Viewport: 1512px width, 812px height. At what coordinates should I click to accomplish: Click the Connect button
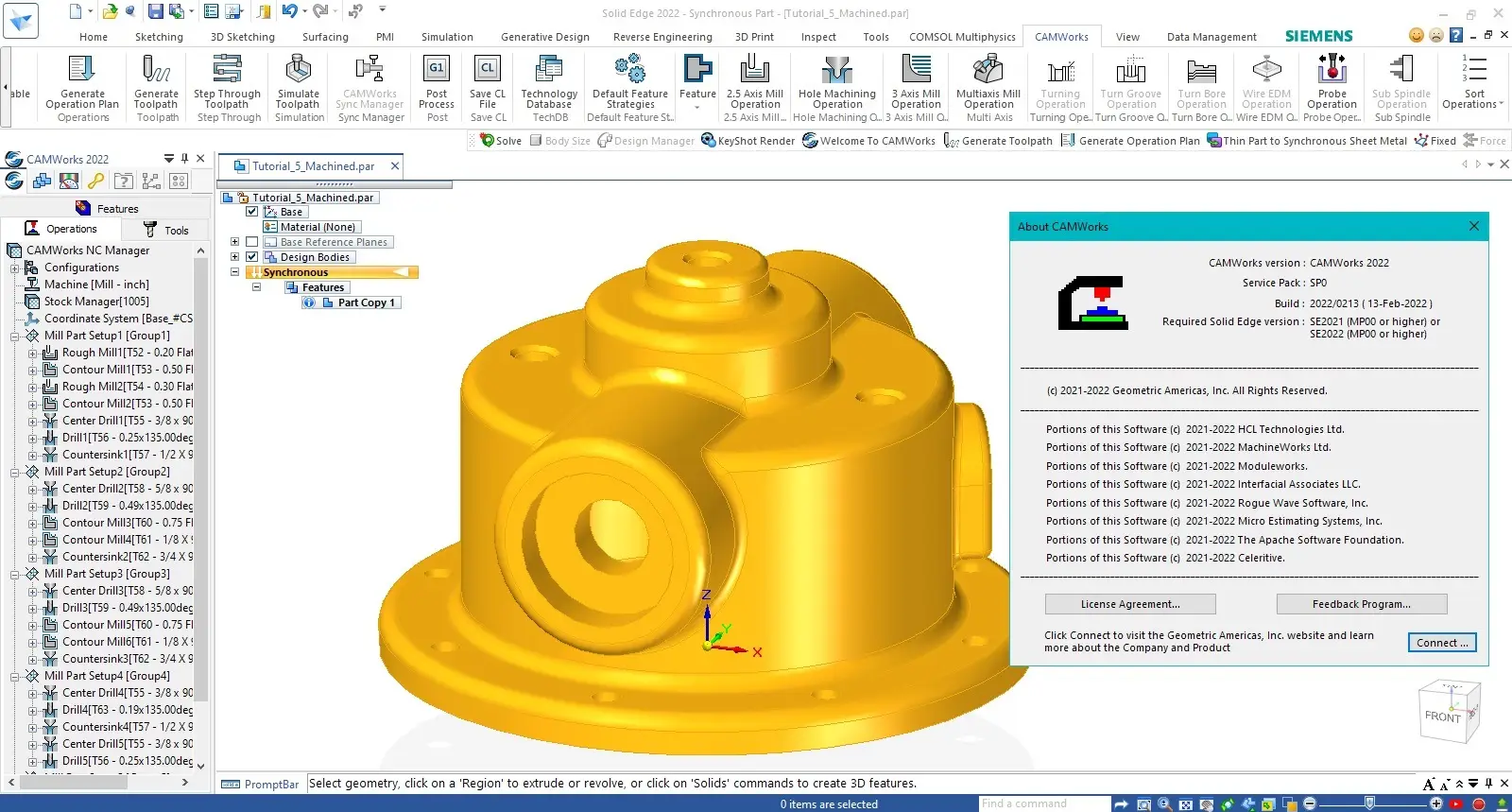[x=1442, y=643]
